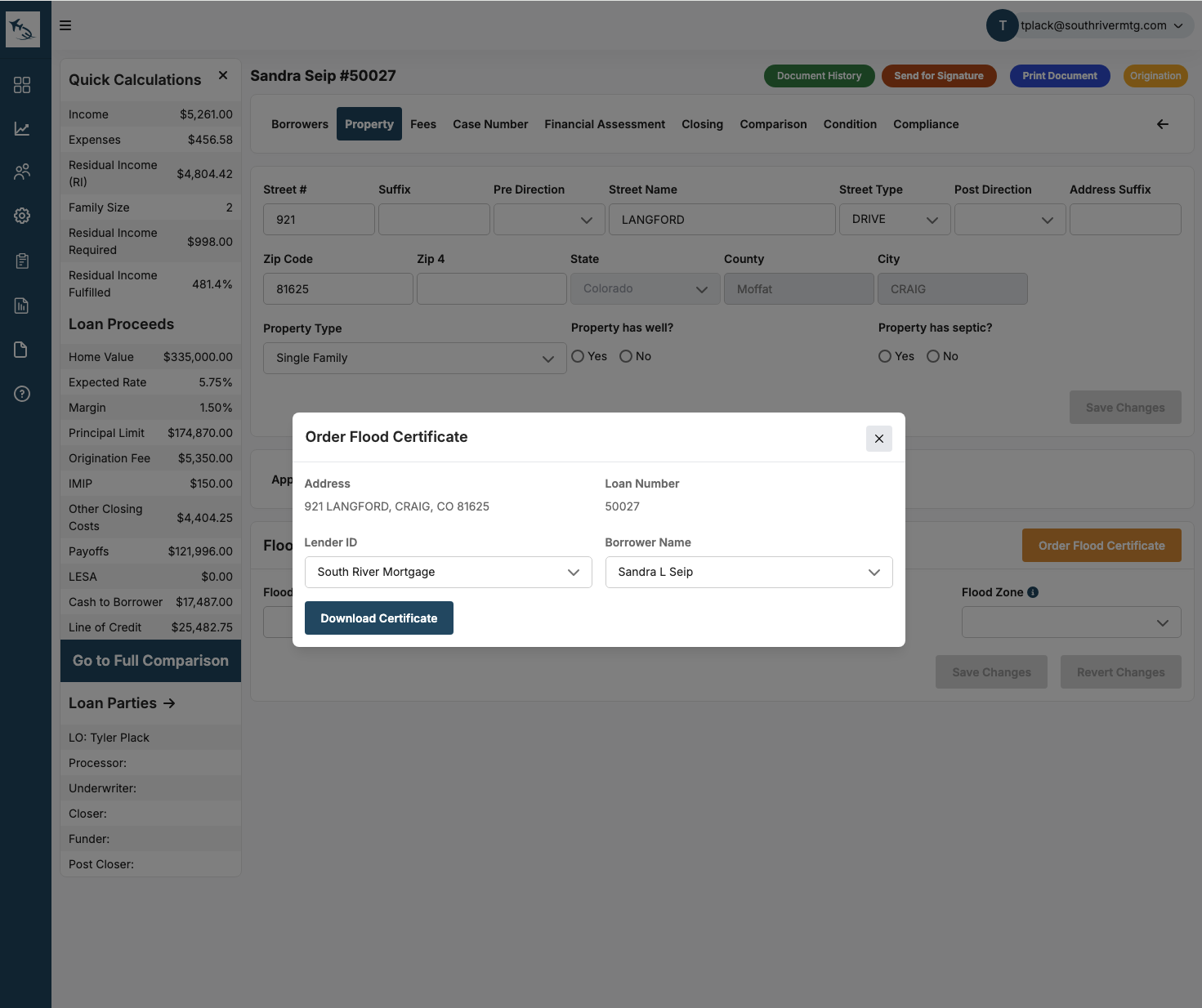Switch to the Financial Assessment tab

(x=605, y=124)
